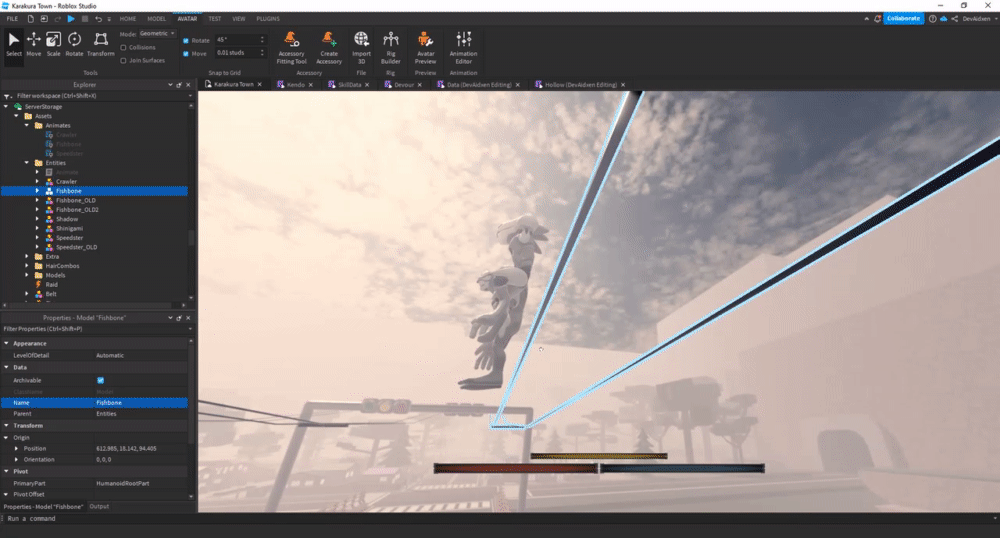
Task: Switch to the TEST ribbon tab
Action: pyautogui.click(x=215, y=19)
